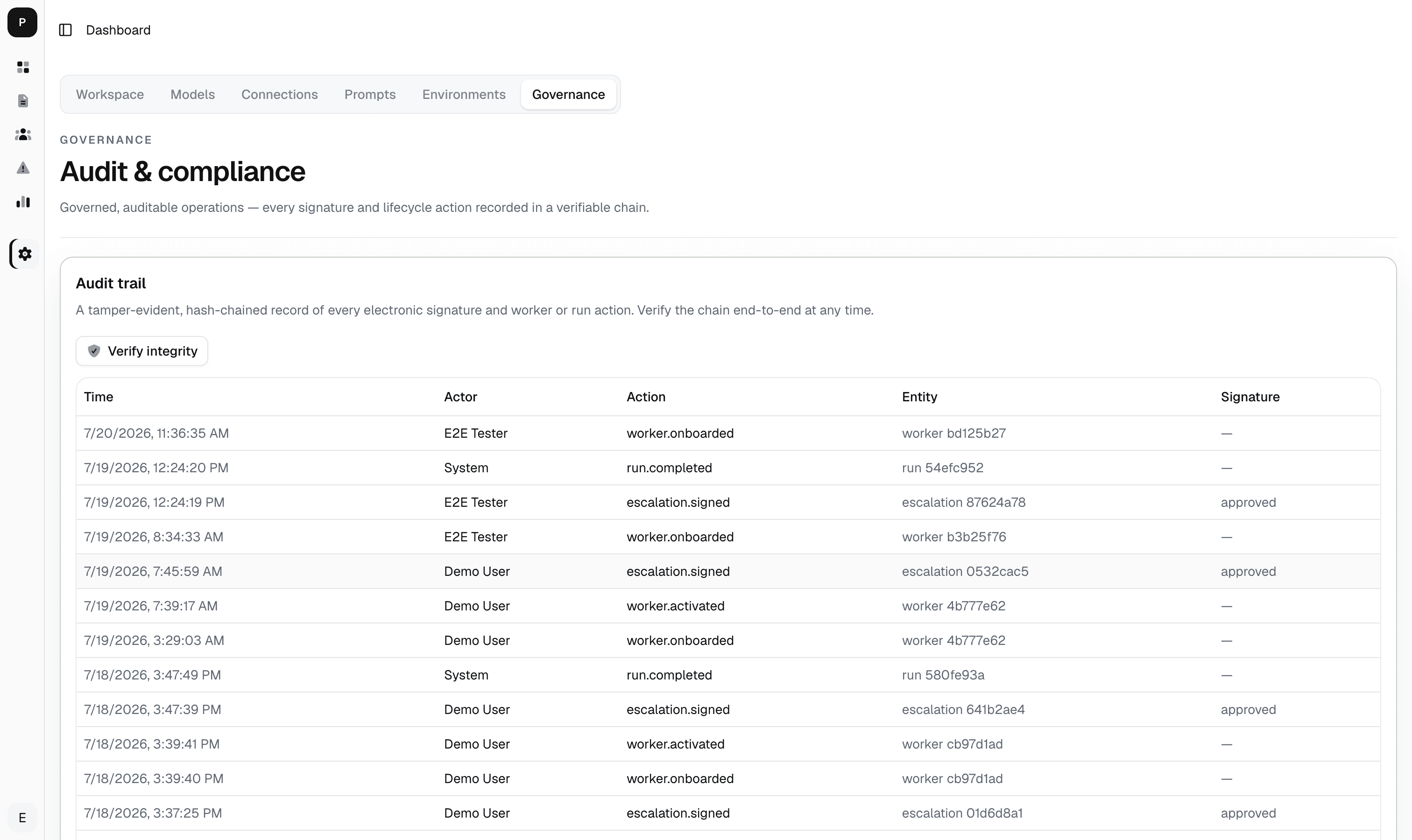The image size is (1412, 840).
Task: Click entity escalation 87624a78
Action: click(963, 502)
